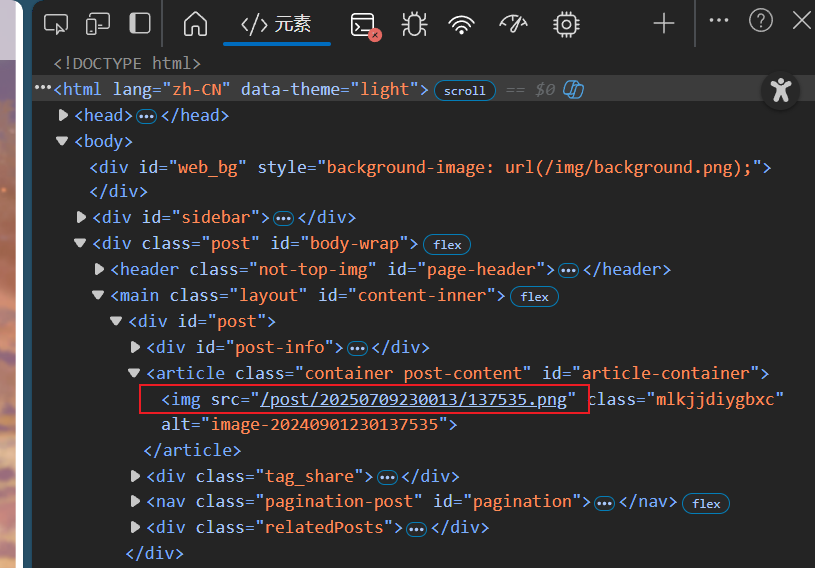Image resolution: width=815 pixels, height=568 pixels.
Task: Activate the inspect element picker tool
Action: [57, 23]
